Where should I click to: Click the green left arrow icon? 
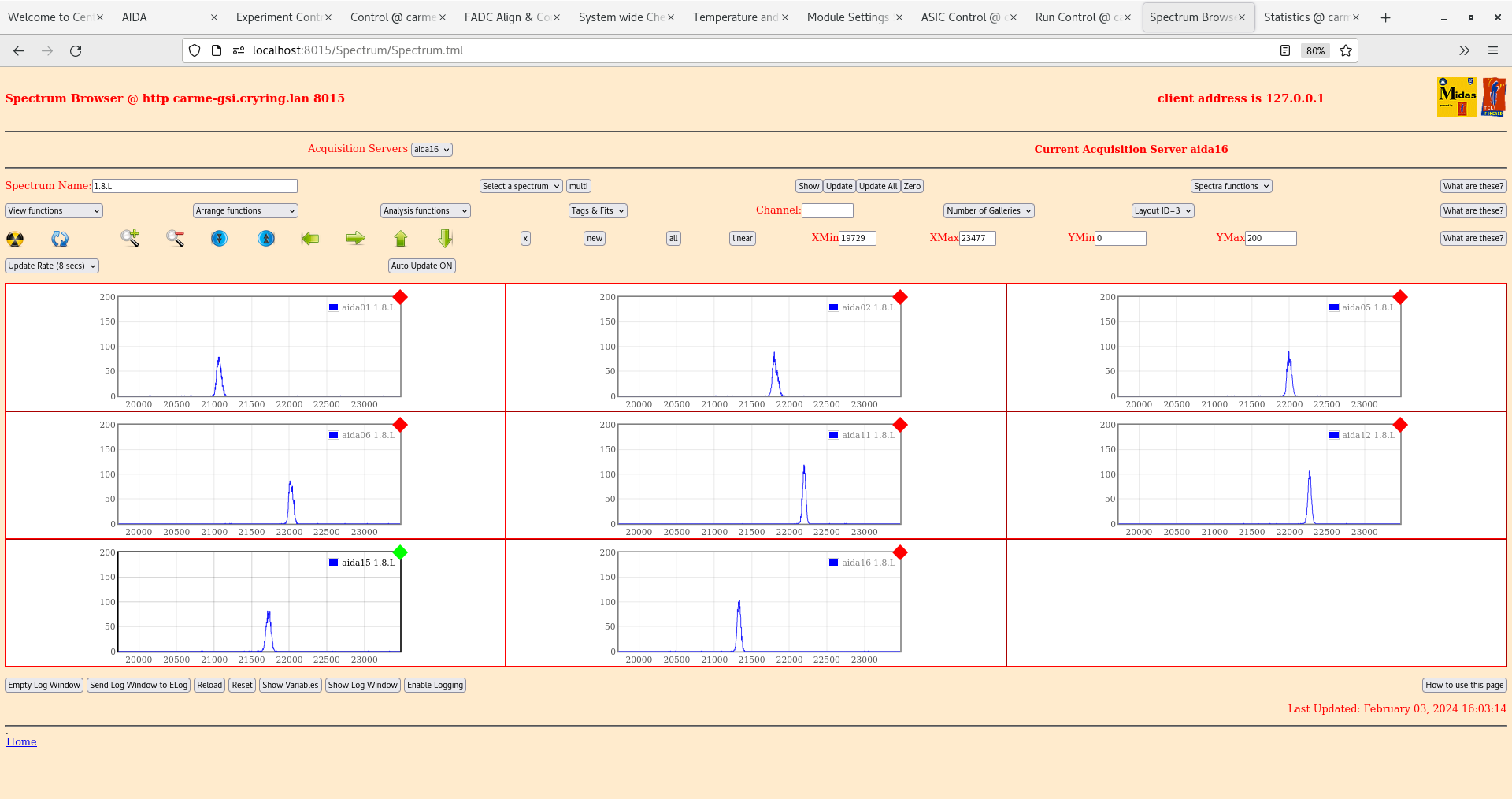click(x=310, y=238)
